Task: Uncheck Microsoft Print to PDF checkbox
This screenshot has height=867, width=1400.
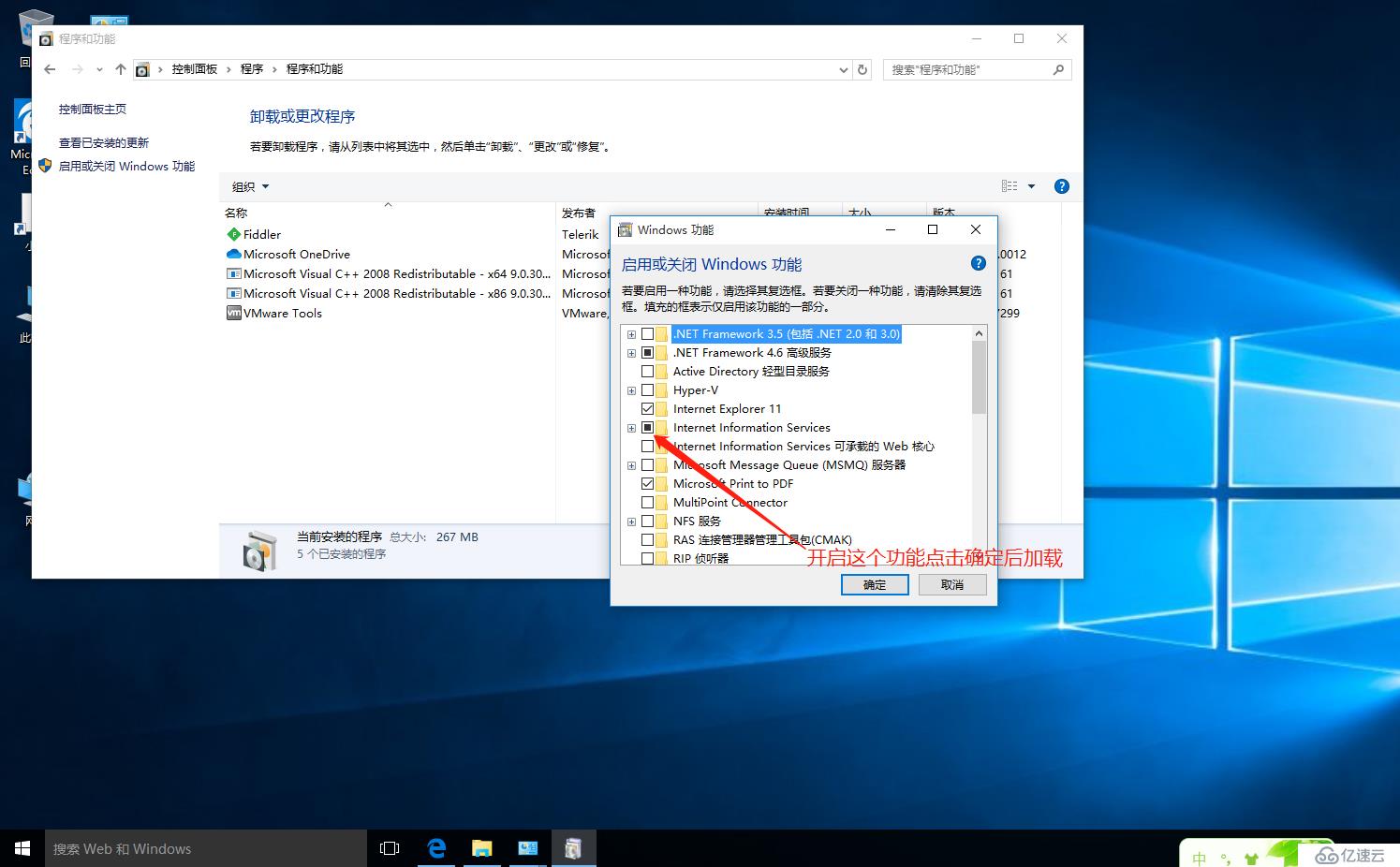Action: [x=647, y=484]
